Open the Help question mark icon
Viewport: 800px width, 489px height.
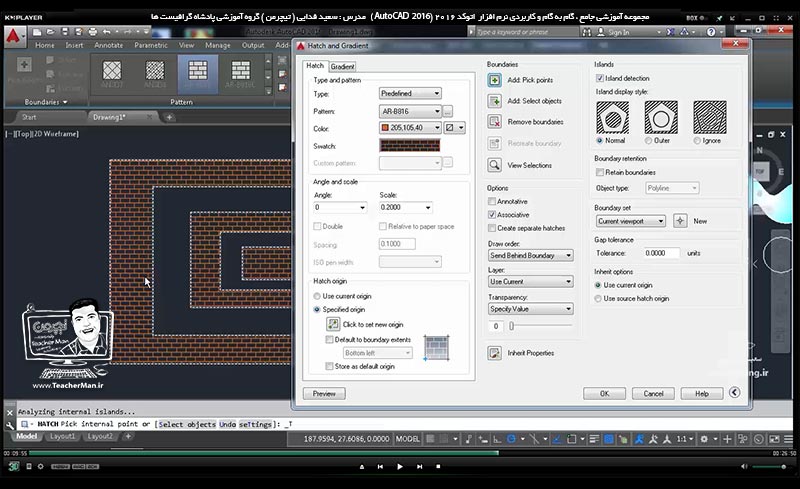point(711,32)
